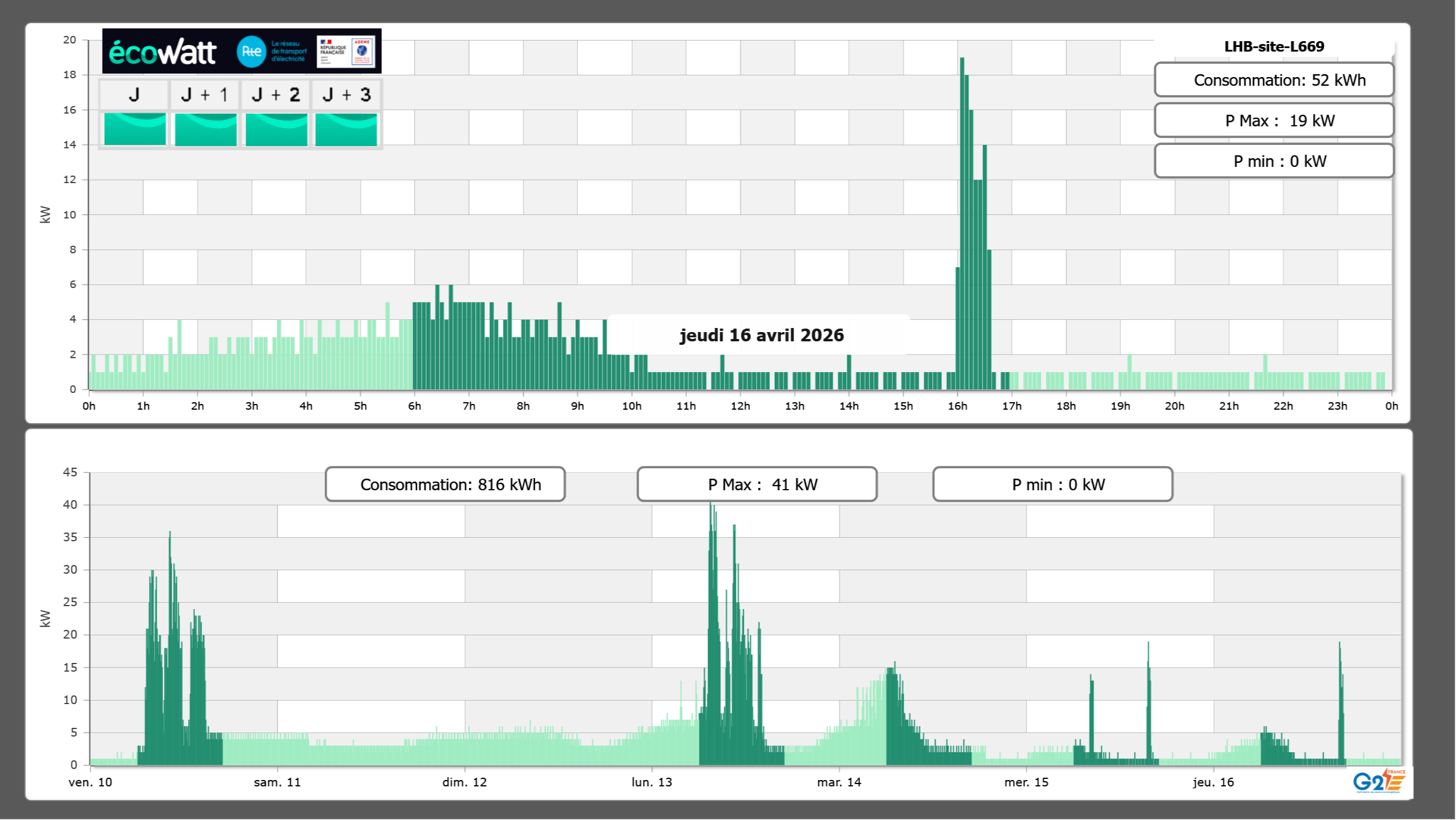Click the Rte round logo
Image resolution: width=1456 pixels, height=820 pixels.
click(251, 52)
